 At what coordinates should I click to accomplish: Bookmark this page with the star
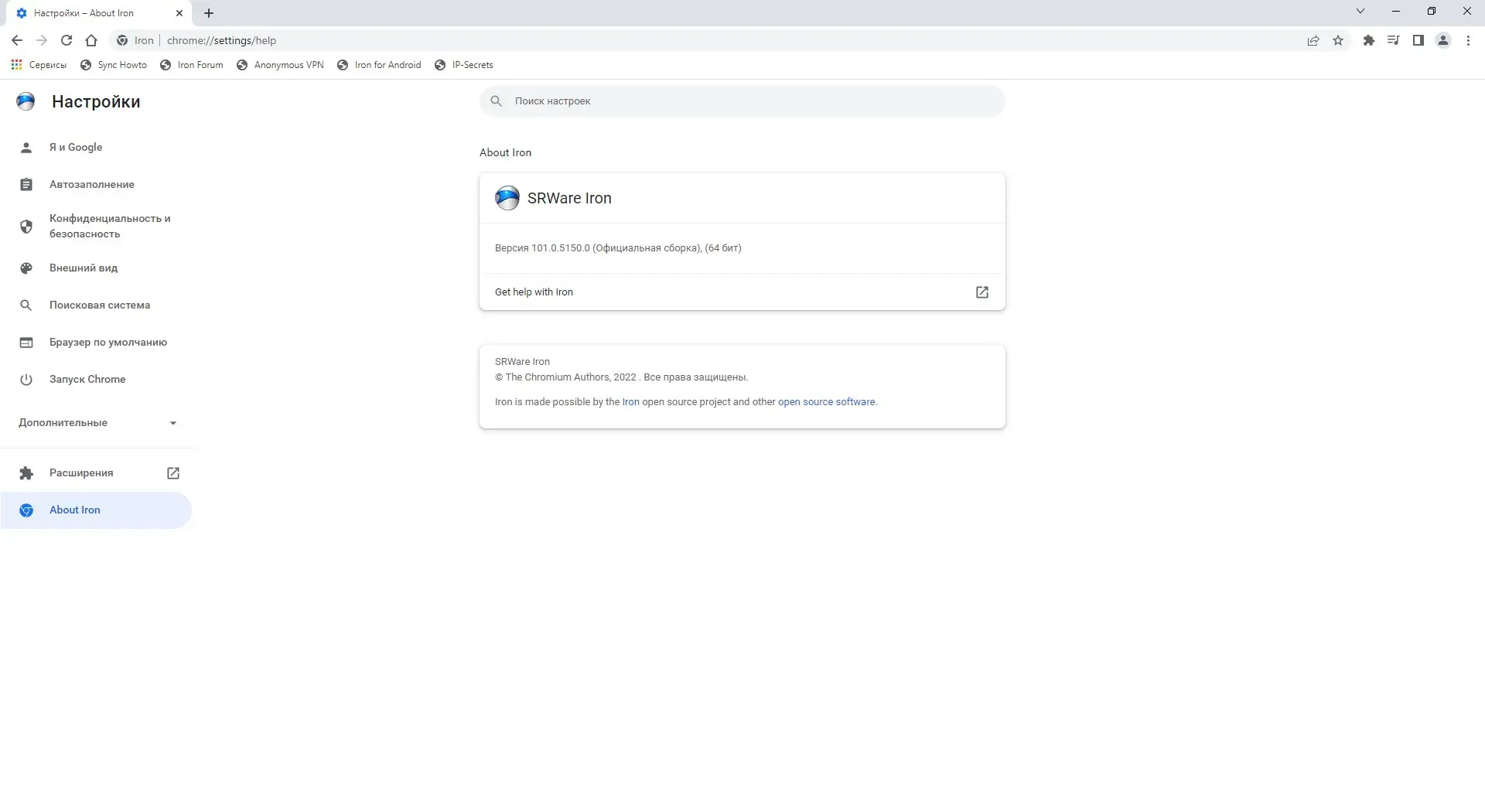[1338, 40]
